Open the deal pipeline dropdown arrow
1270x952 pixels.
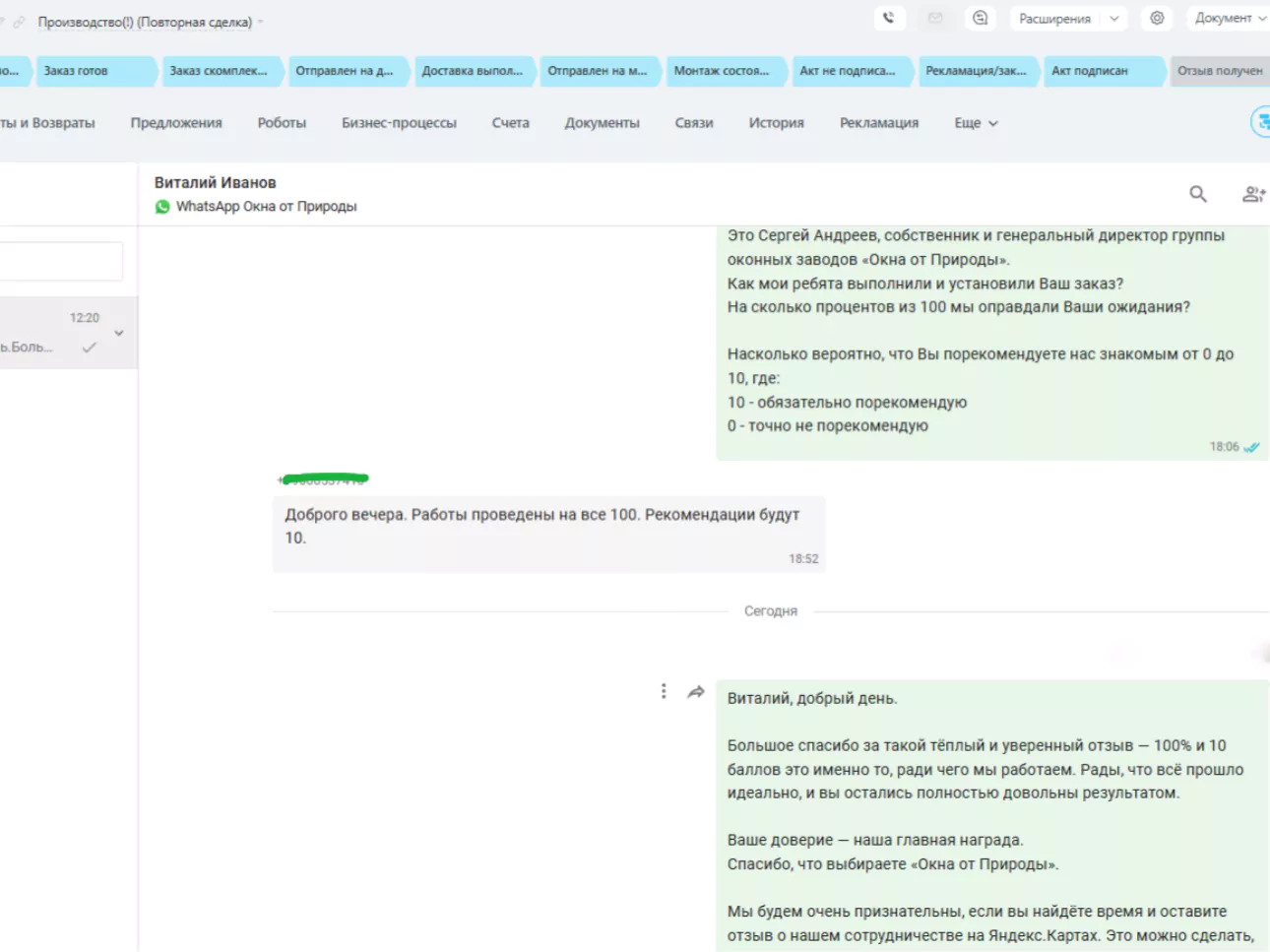point(261,22)
